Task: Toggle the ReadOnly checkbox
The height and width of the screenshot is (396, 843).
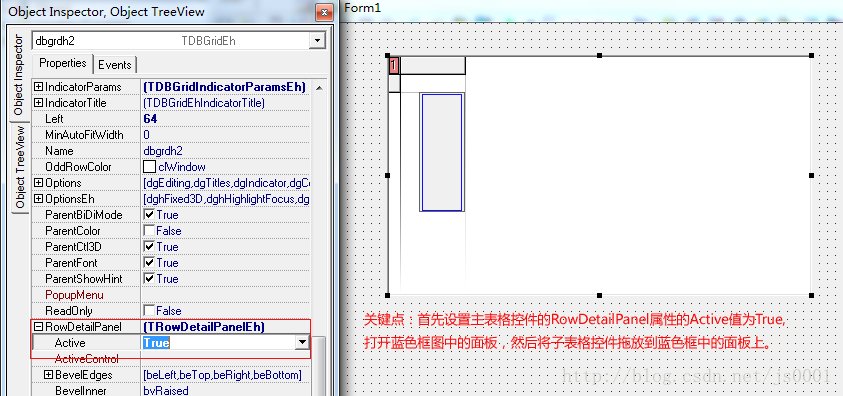Action: (x=149, y=311)
